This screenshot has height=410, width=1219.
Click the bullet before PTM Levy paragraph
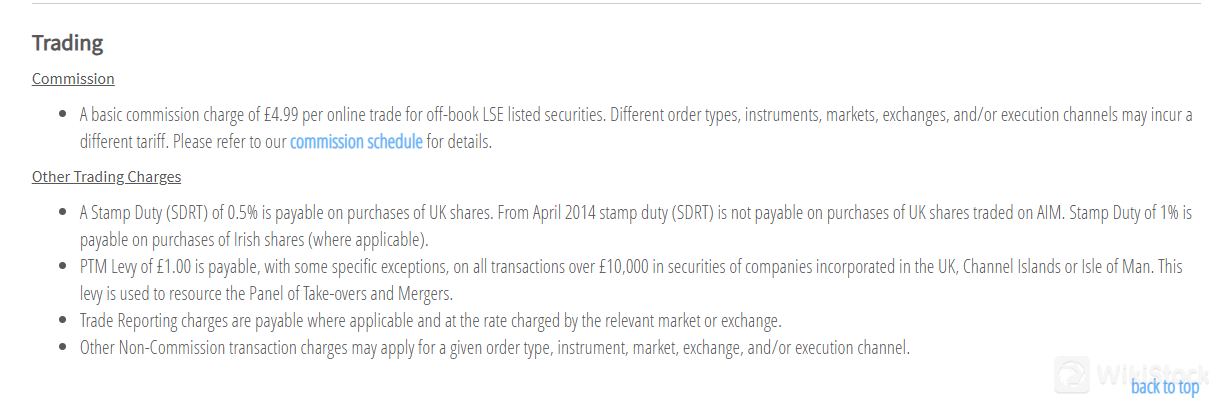(63, 267)
